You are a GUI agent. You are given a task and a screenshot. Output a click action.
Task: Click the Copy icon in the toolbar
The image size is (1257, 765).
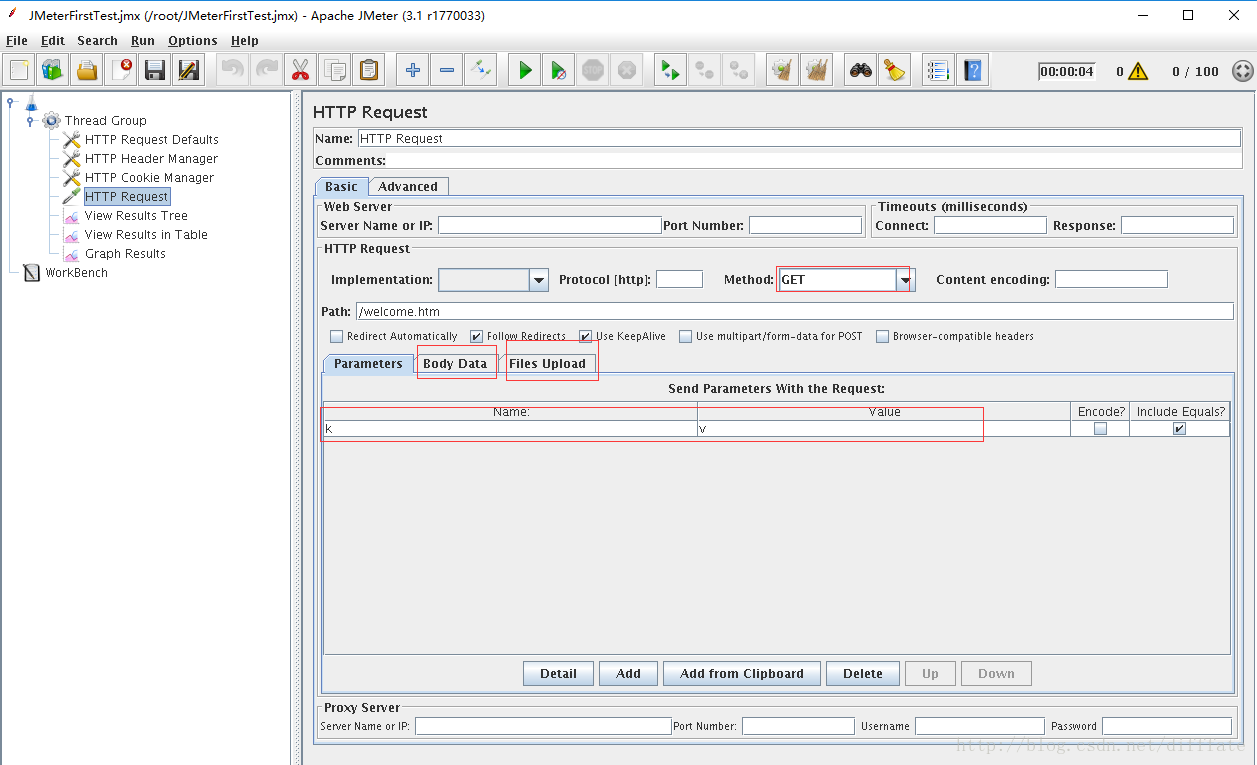tap(335, 70)
